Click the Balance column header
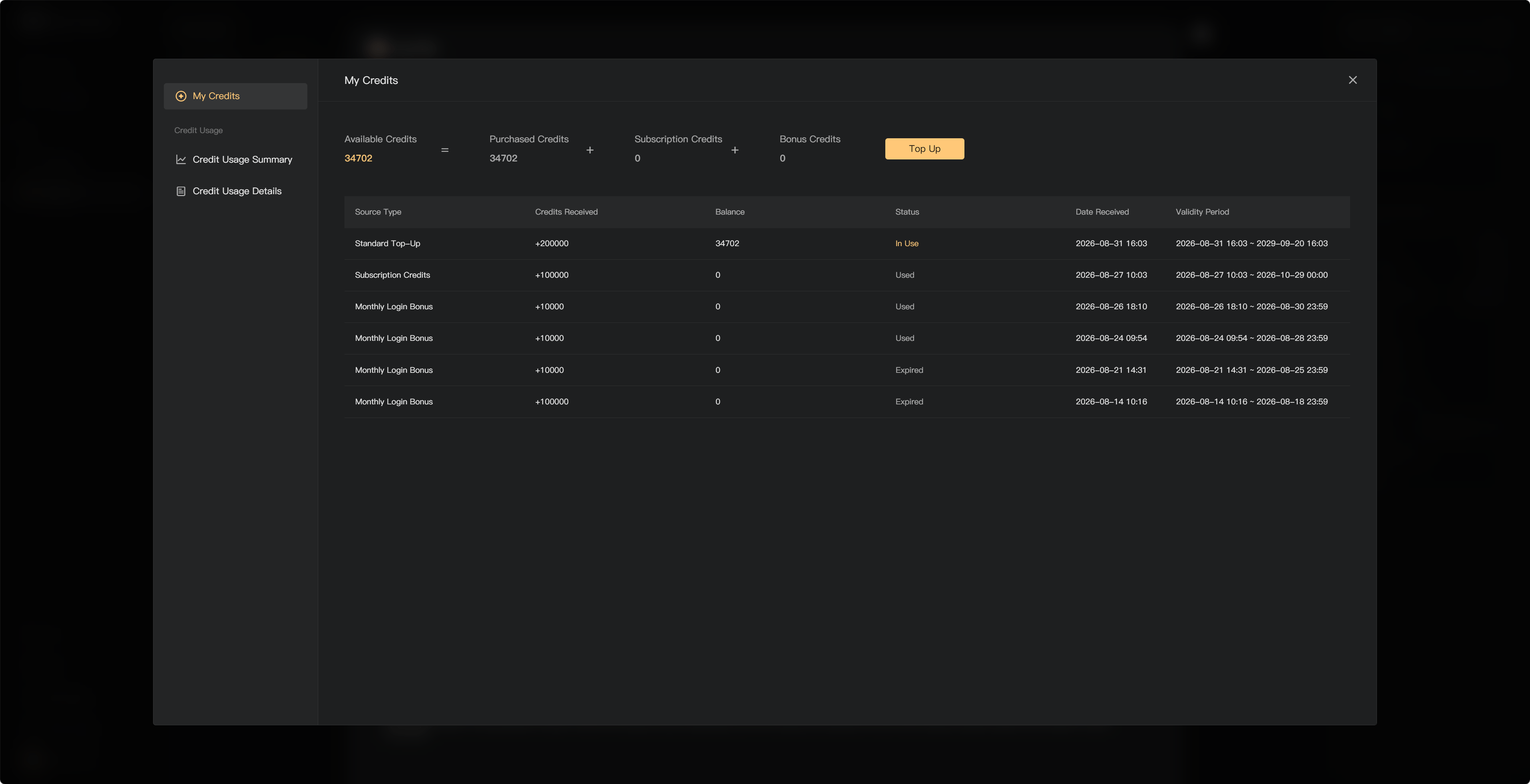1530x784 pixels. (x=729, y=212)
